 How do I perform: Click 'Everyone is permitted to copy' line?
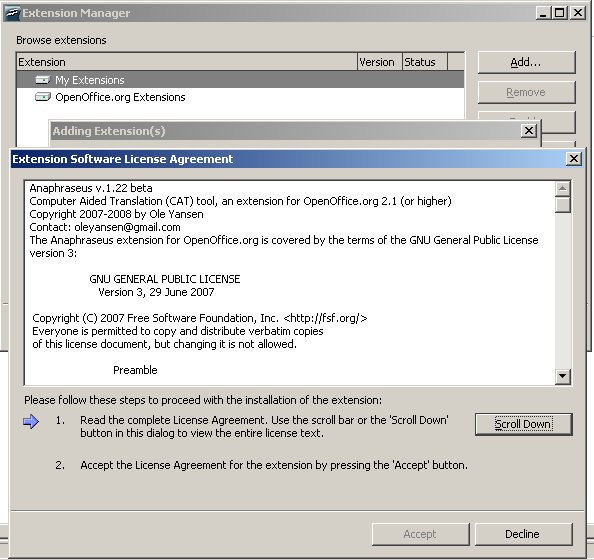coord(178,331)
